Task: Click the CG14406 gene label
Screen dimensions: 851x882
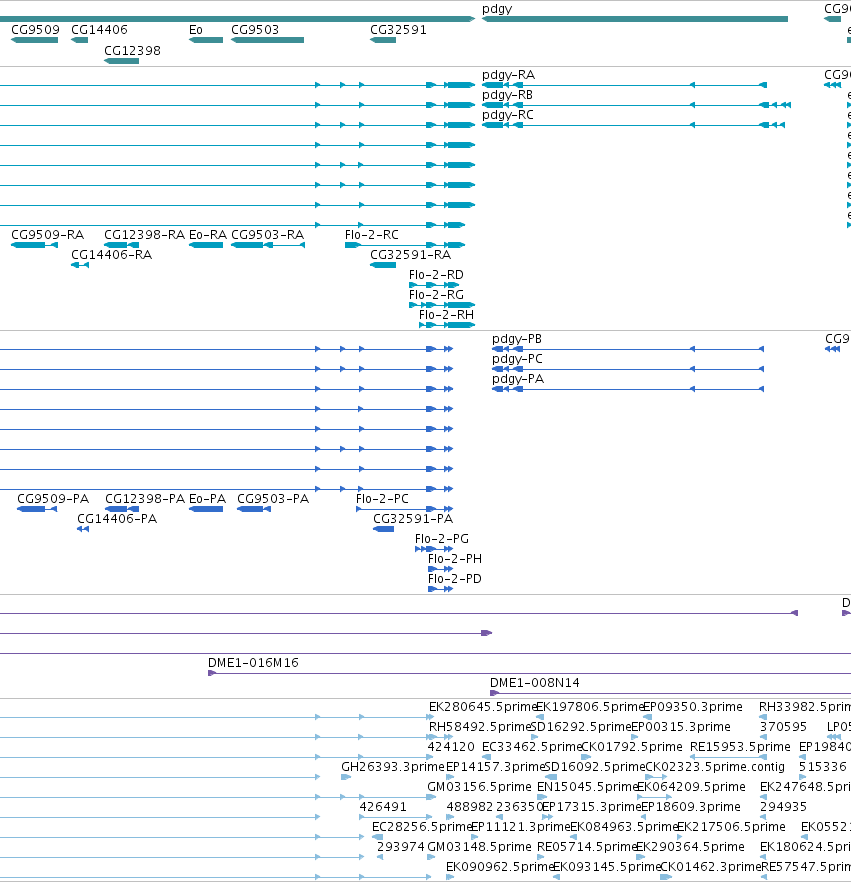Action: (x=99, y=30)
